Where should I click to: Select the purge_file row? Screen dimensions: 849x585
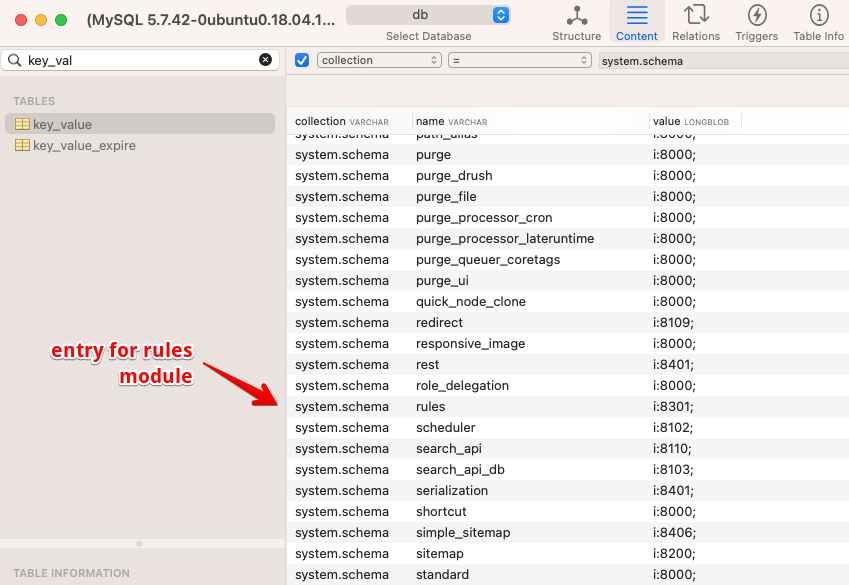(567, 197)
